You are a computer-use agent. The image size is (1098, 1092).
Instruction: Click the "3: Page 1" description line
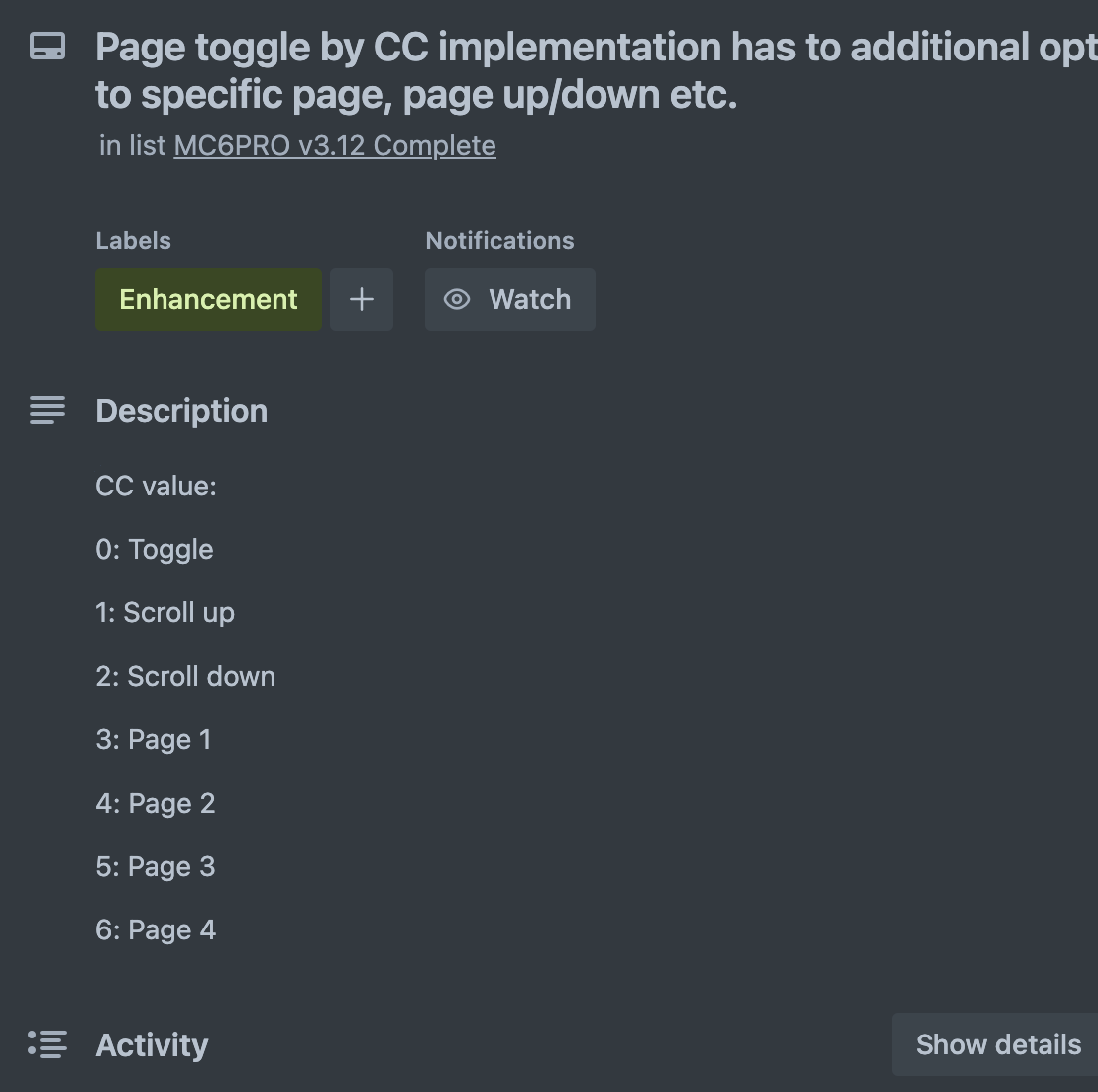point(154,739)
